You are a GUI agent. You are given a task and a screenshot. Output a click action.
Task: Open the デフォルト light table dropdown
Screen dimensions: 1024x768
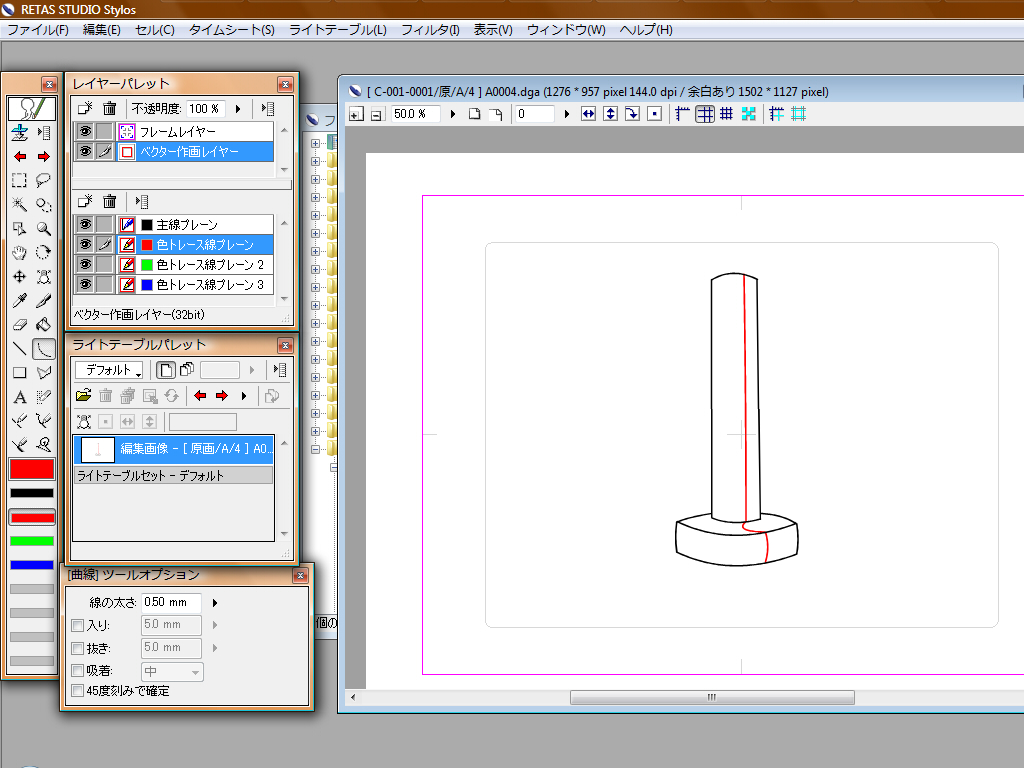coord(109,370)
